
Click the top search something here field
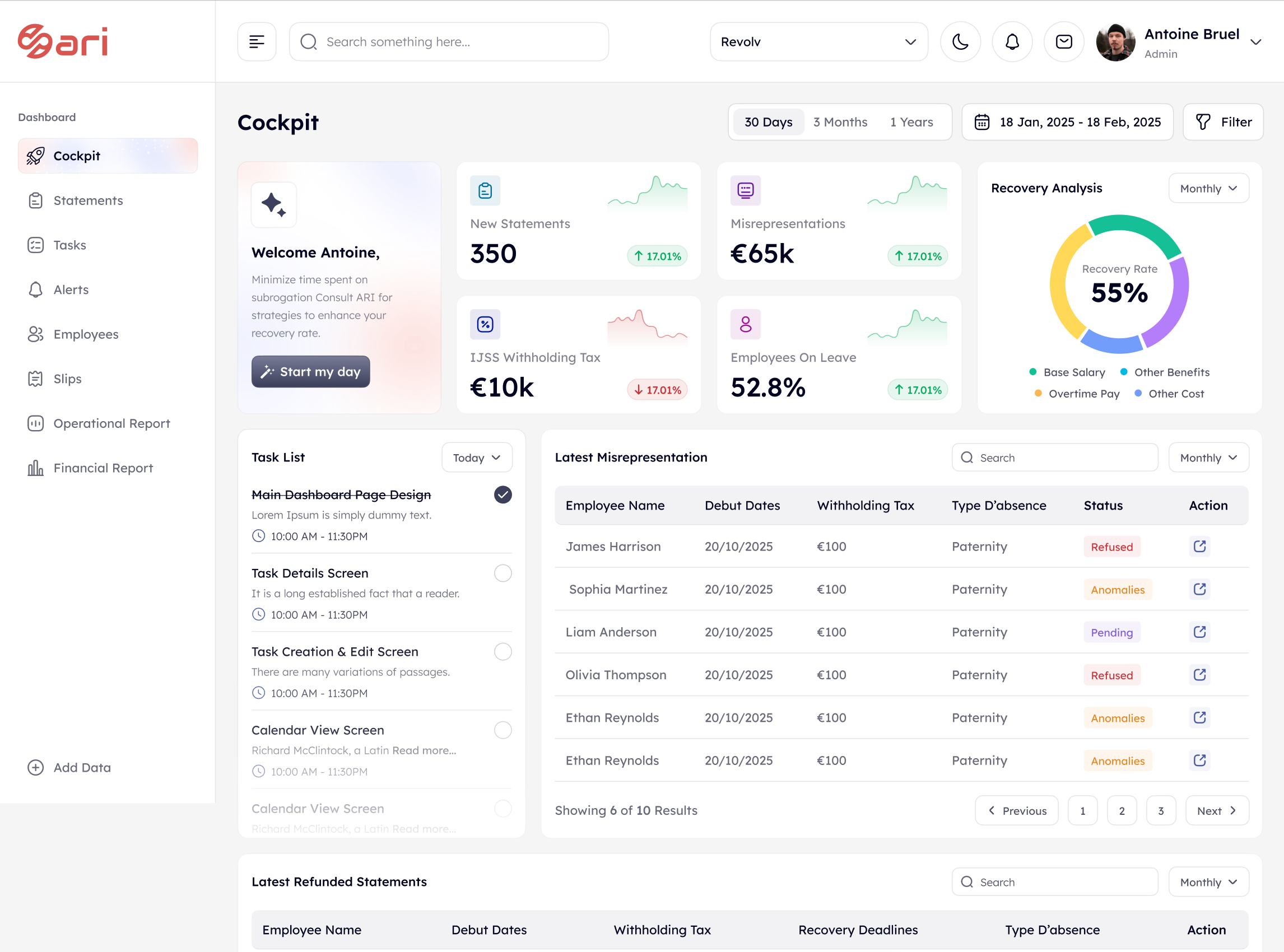pos(449,41)
